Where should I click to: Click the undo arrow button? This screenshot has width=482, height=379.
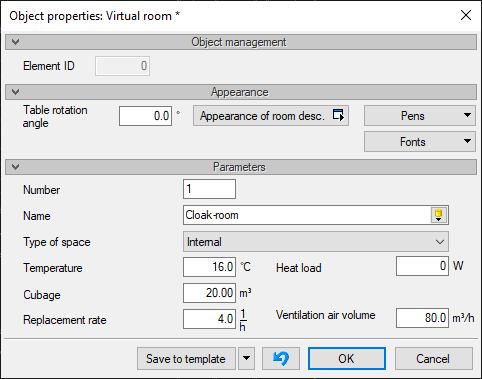(x=281, y=359)
